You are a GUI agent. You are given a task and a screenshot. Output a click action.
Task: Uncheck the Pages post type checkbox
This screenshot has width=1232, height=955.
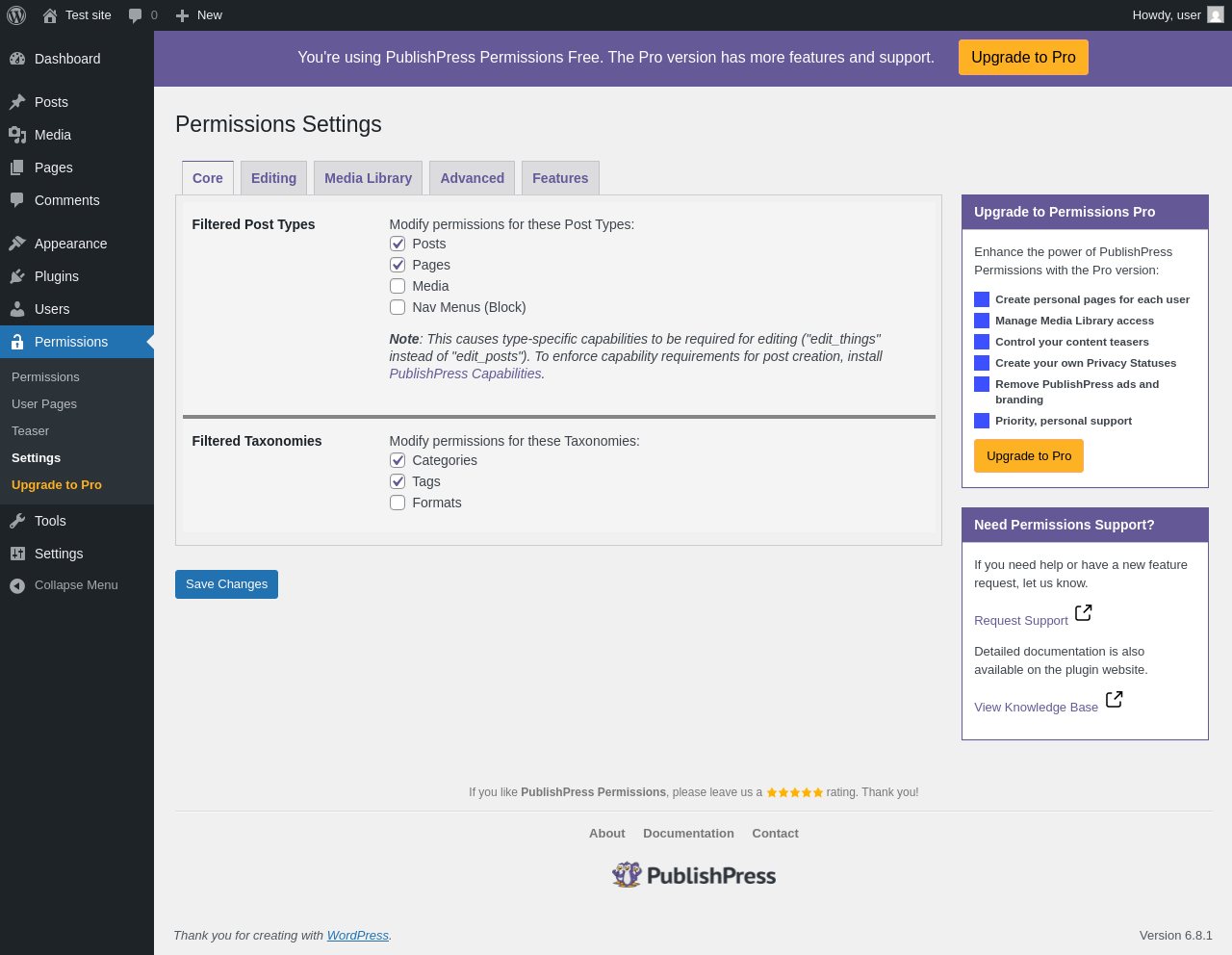click(398, 265)
